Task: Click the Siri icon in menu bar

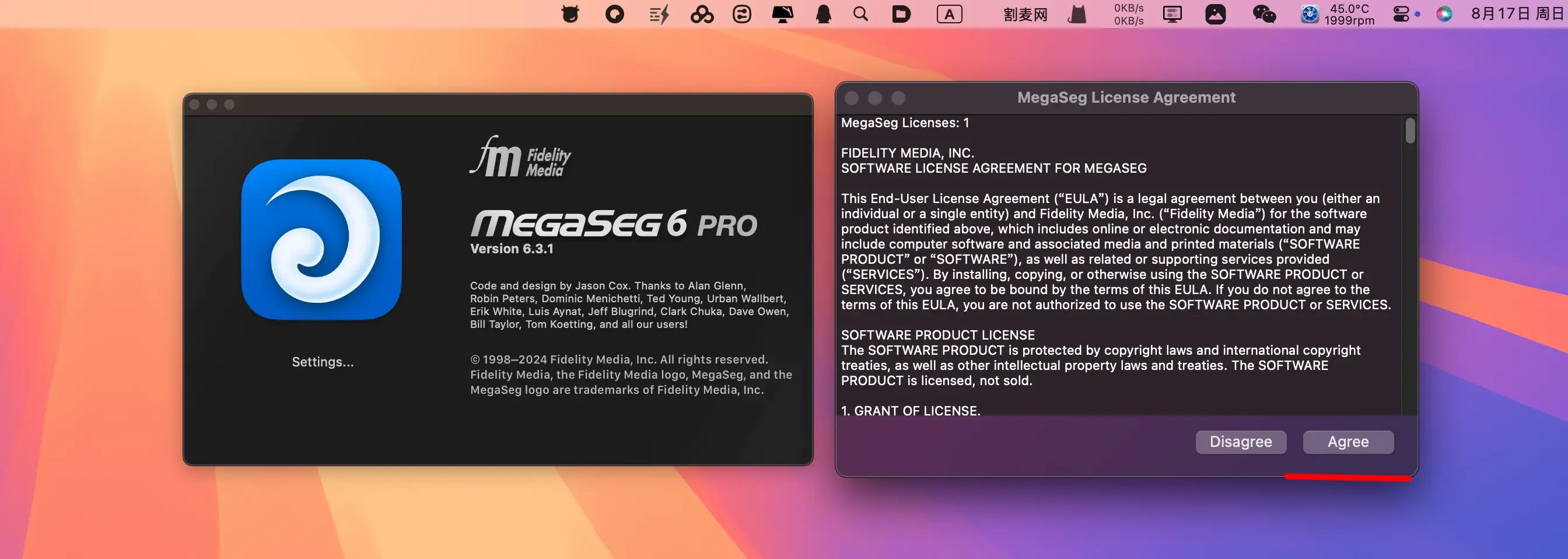Action: [1444, 14]
